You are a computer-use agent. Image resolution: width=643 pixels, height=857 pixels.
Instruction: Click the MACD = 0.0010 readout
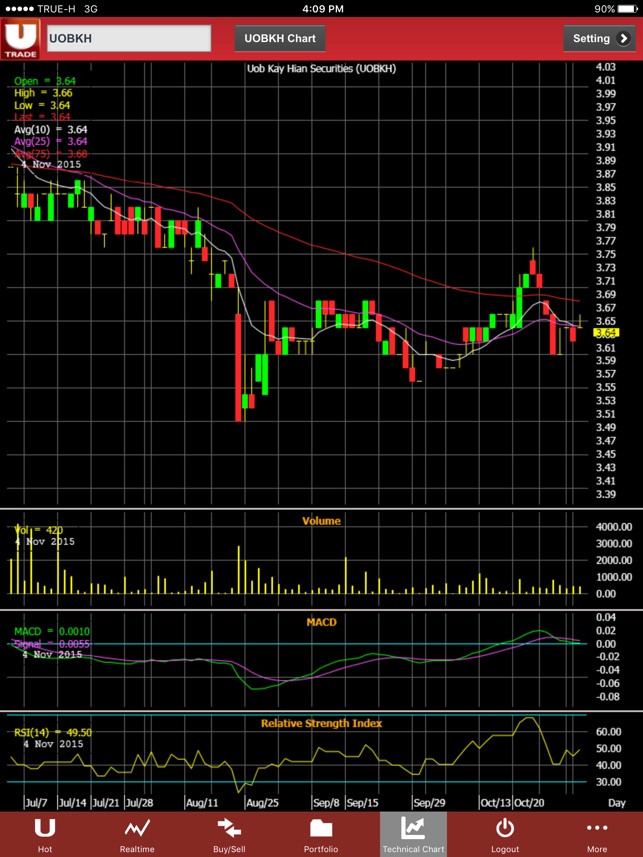(52, 632)
